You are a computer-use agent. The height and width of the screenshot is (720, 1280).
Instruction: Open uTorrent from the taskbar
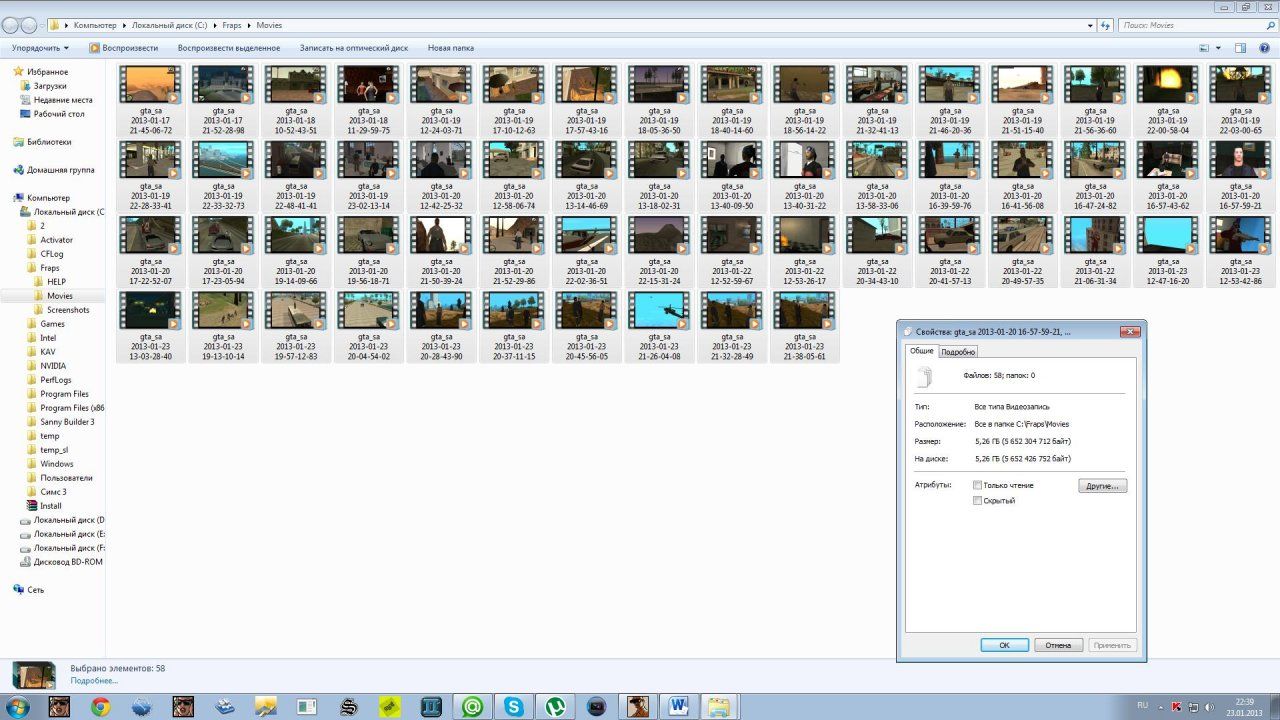coord(556,707)
